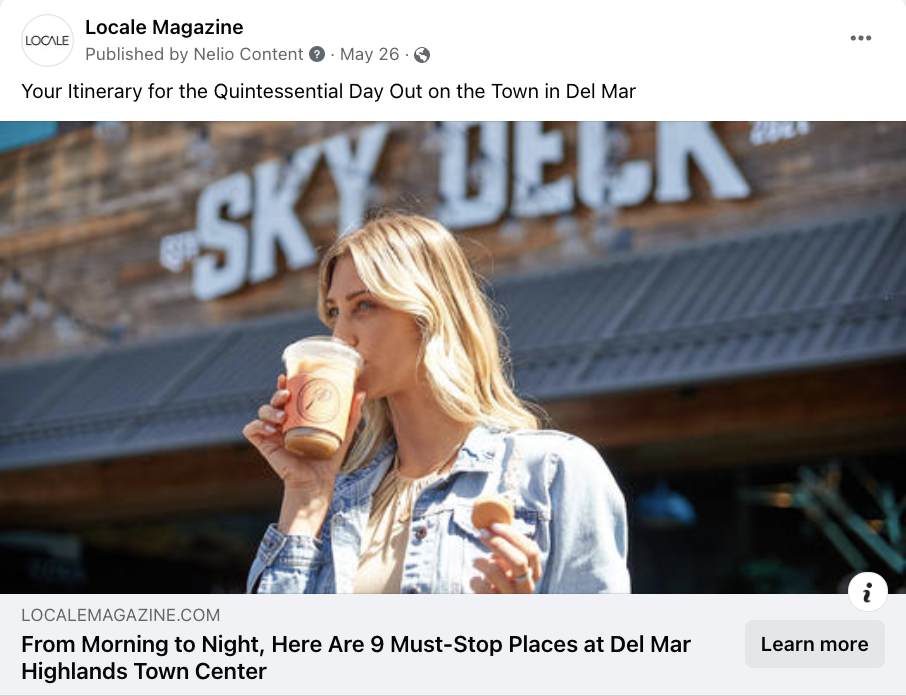Open the Locale circular profile logo
Screen dimensions: 906x696
[47, 40]
